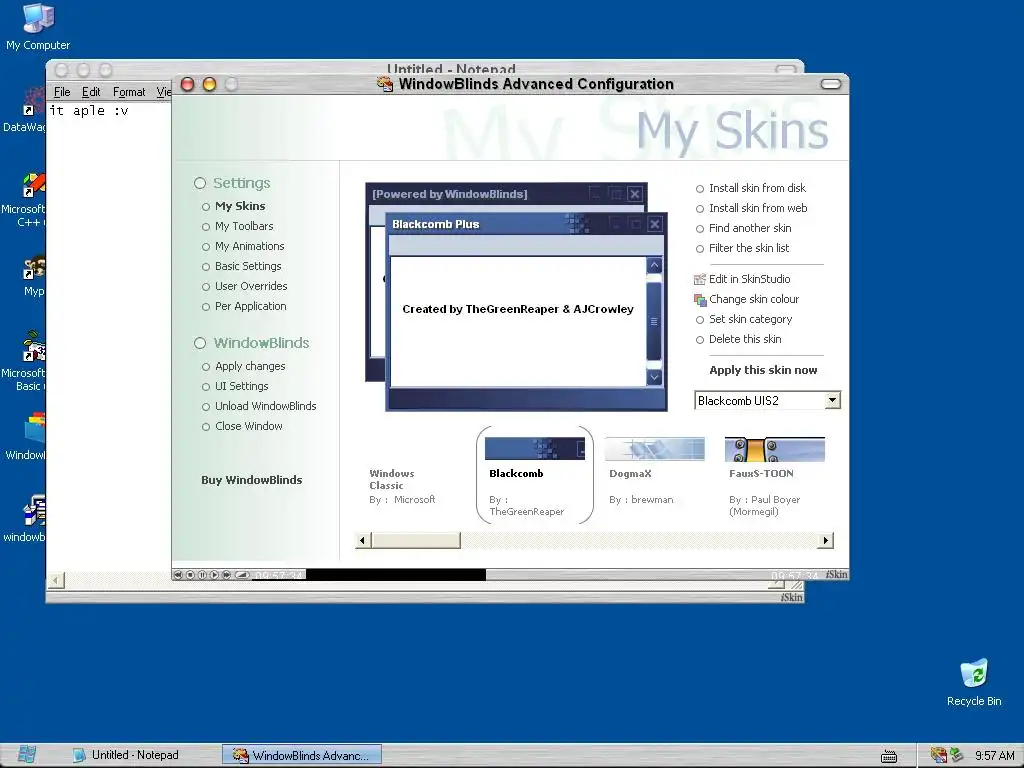Click Find another skin
The image size is (1024, 768).
(750, 229)
